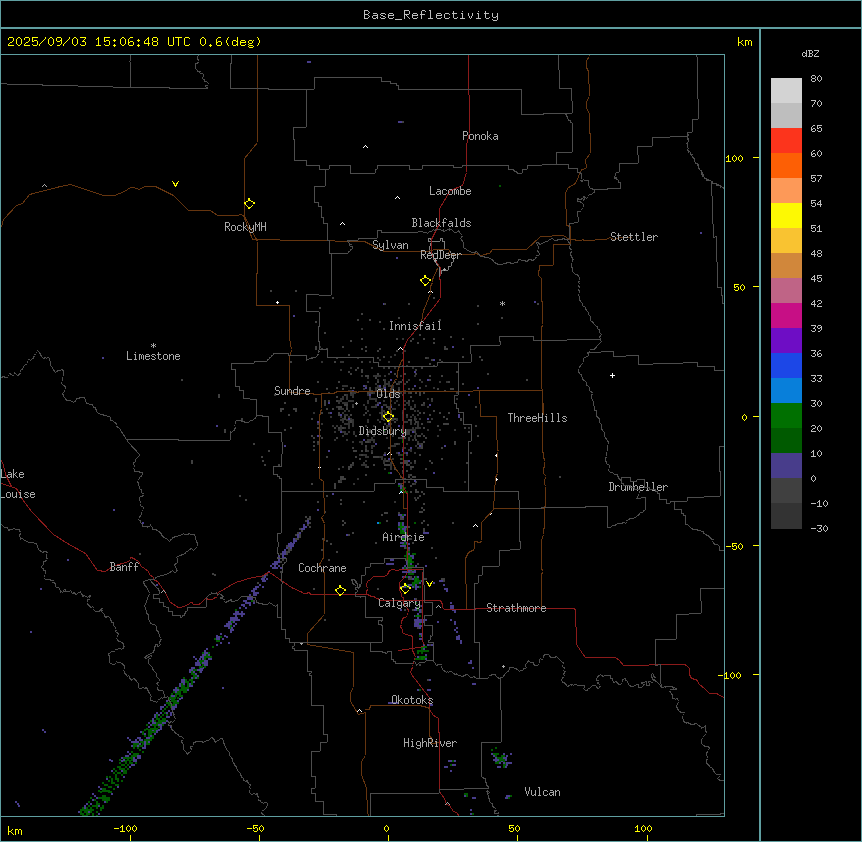Click the -30 value in dBZ legend
The image size is (862, 842).
point(819,528)
